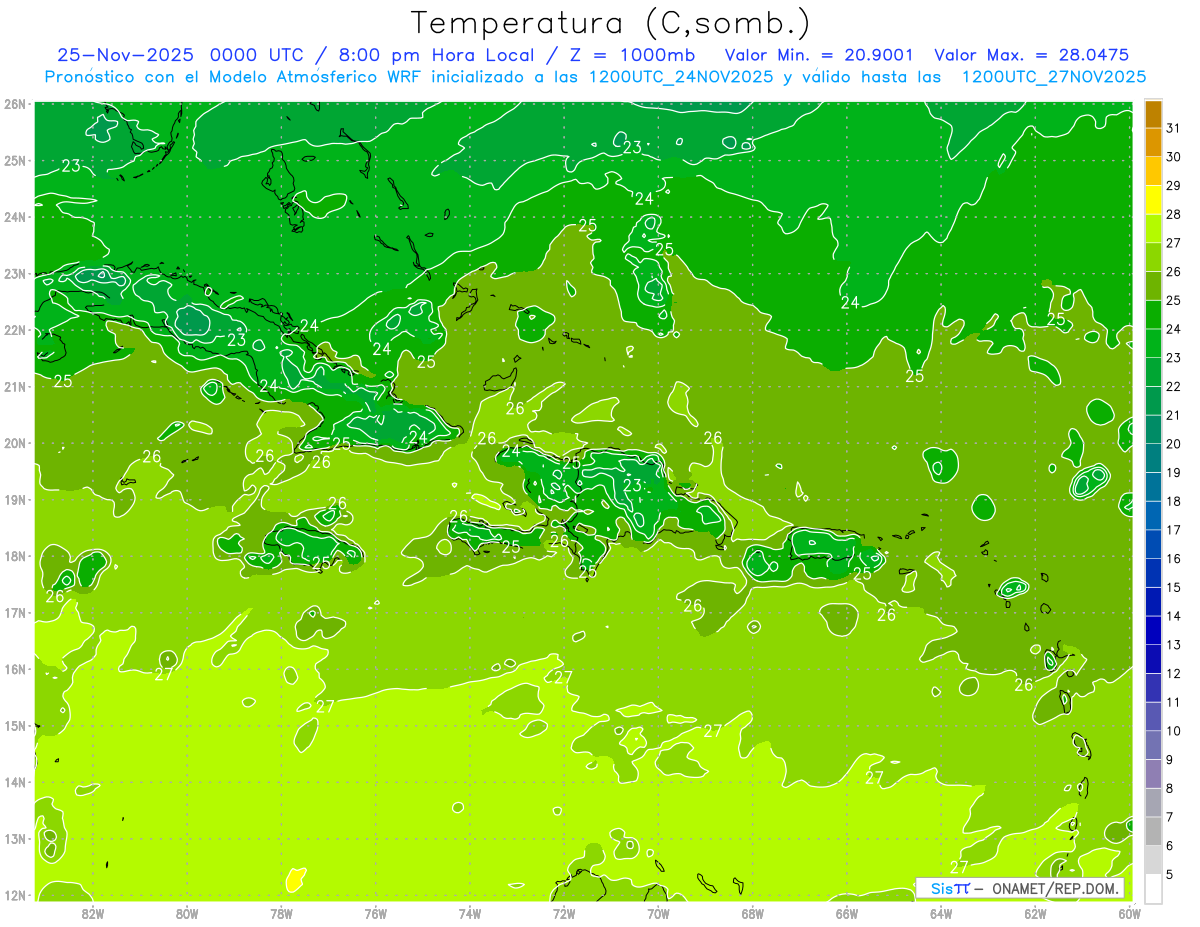Click the 60W longitude axis label

tap(1130, 913)
